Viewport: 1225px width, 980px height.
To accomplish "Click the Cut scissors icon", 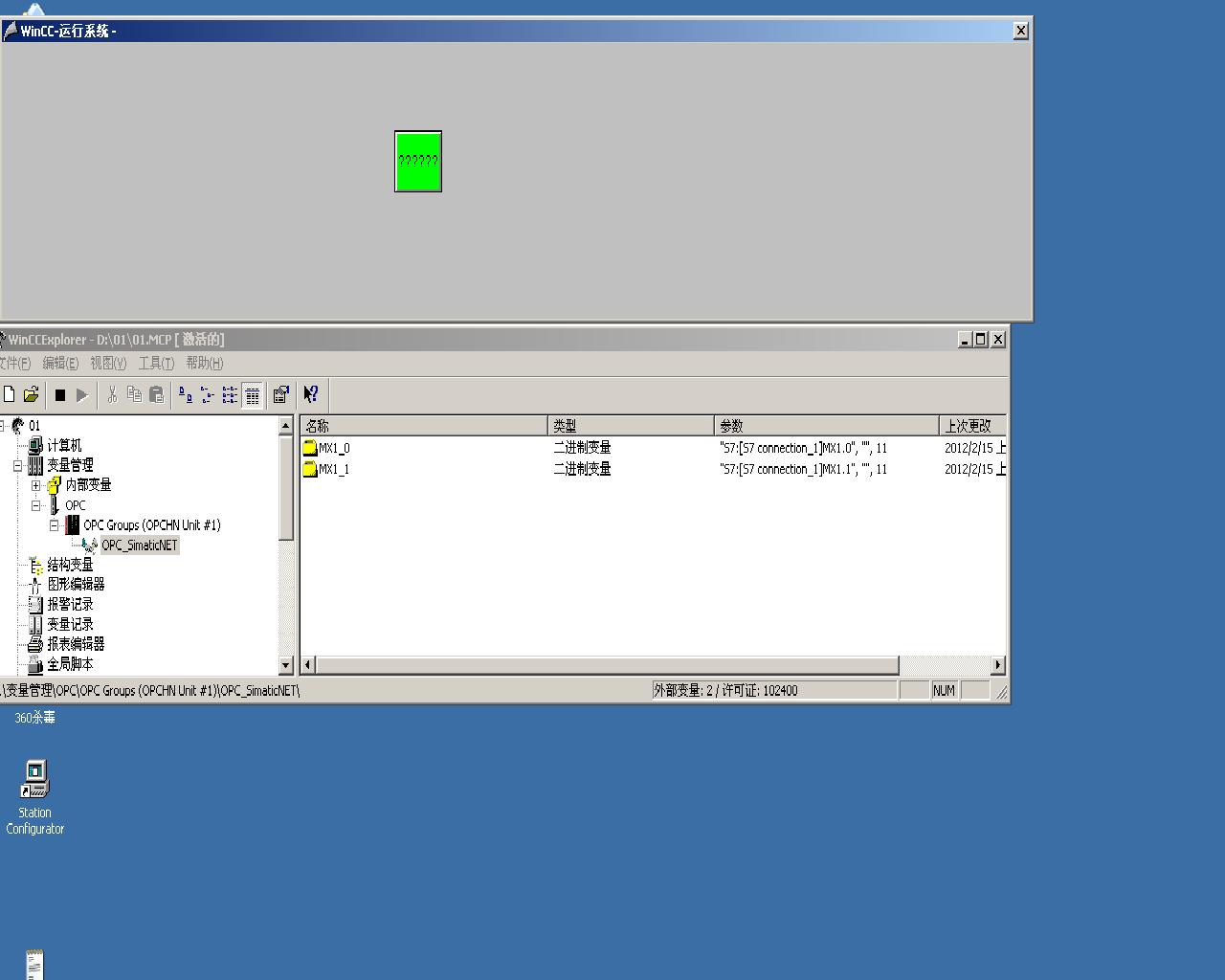I will [112, 394].
